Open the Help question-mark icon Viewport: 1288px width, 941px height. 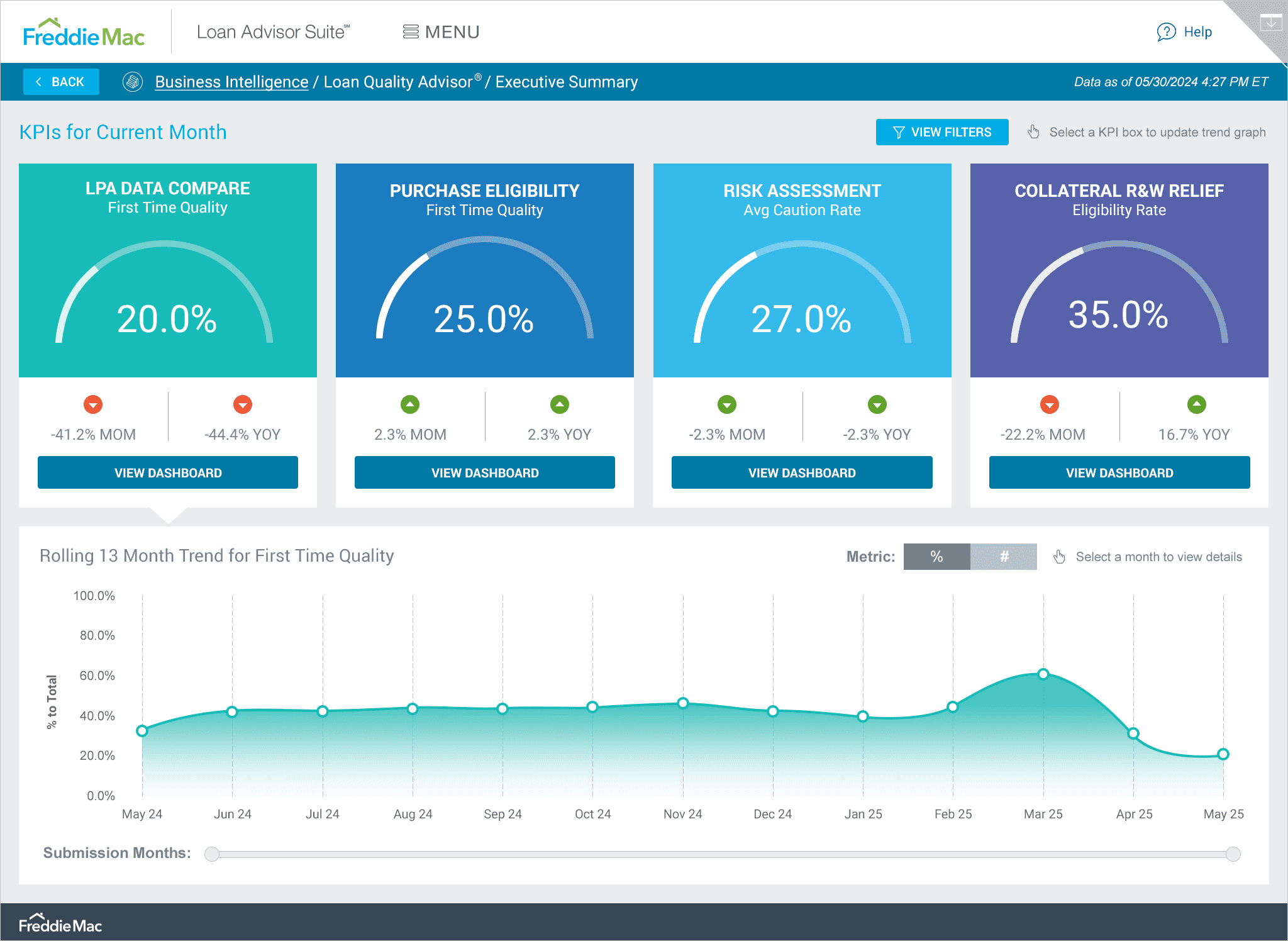[1166, 32]
